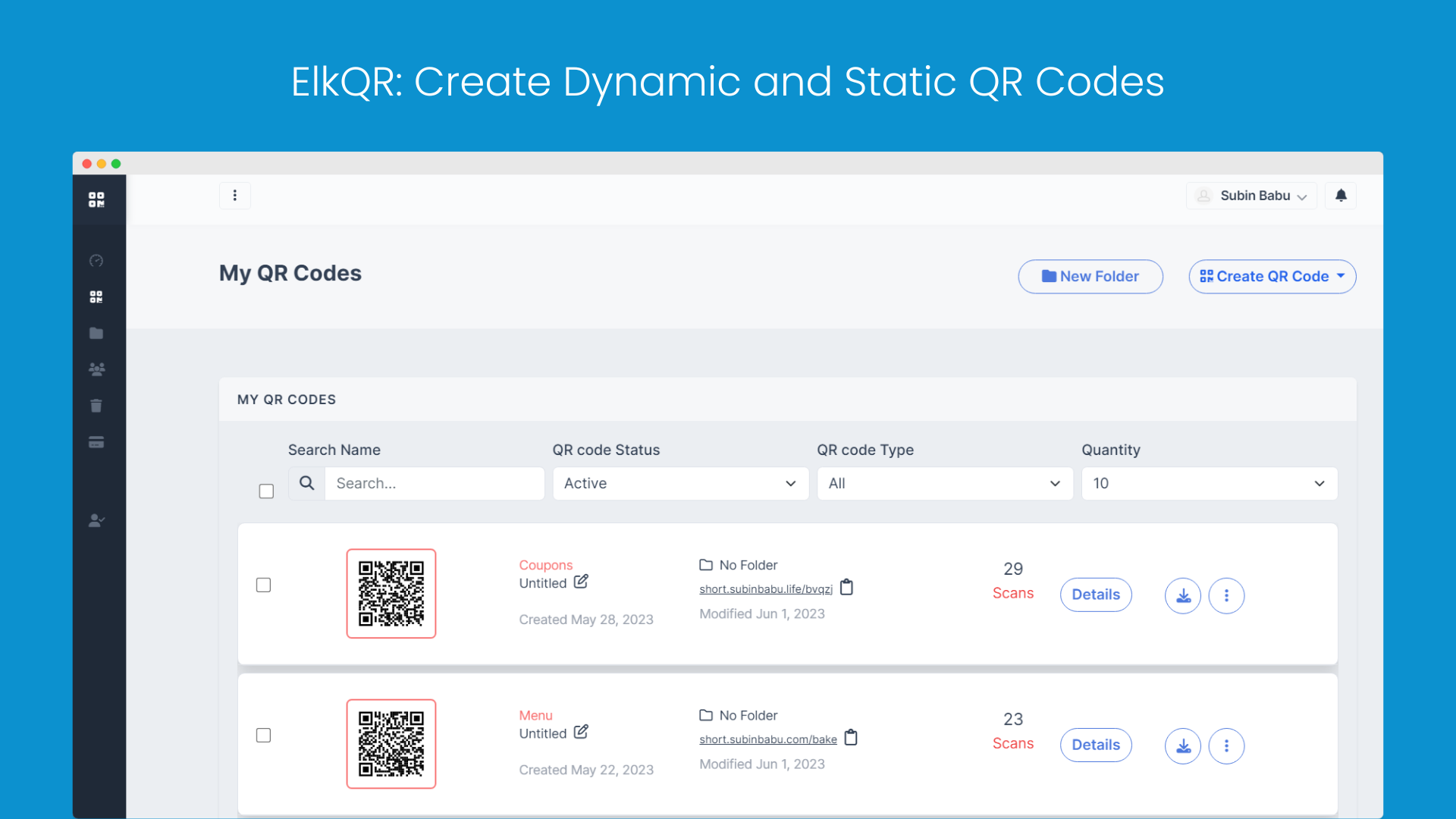Edit the Coupons QR code name

pyautogui.click(x=581, y=582)
